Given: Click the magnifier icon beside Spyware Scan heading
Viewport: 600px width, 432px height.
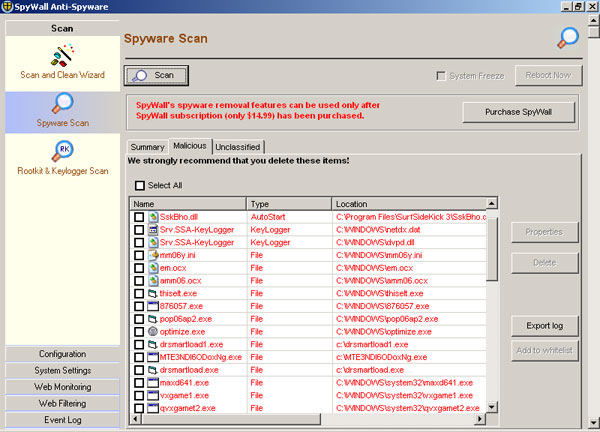Looking at the screenshot, I should (568, 38).
